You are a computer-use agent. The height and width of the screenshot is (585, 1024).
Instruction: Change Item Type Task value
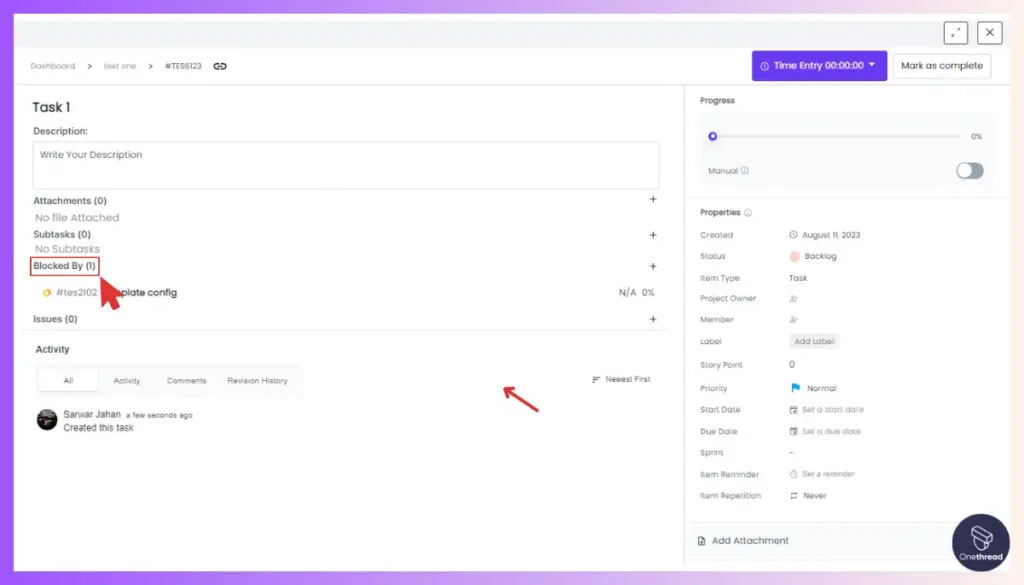pos(798,278)
